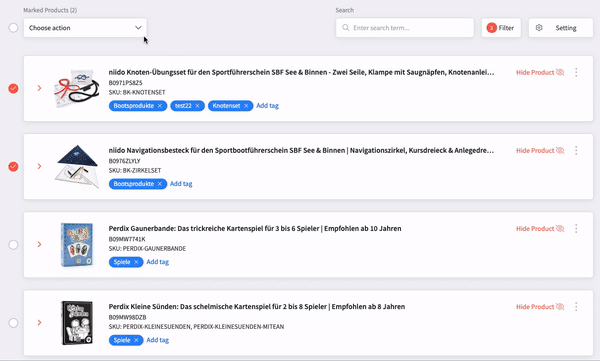This screenshot has height=361, width=600.
Task: Uncheck the niido Knoten-Übungsset product
Action: point(13,88)
